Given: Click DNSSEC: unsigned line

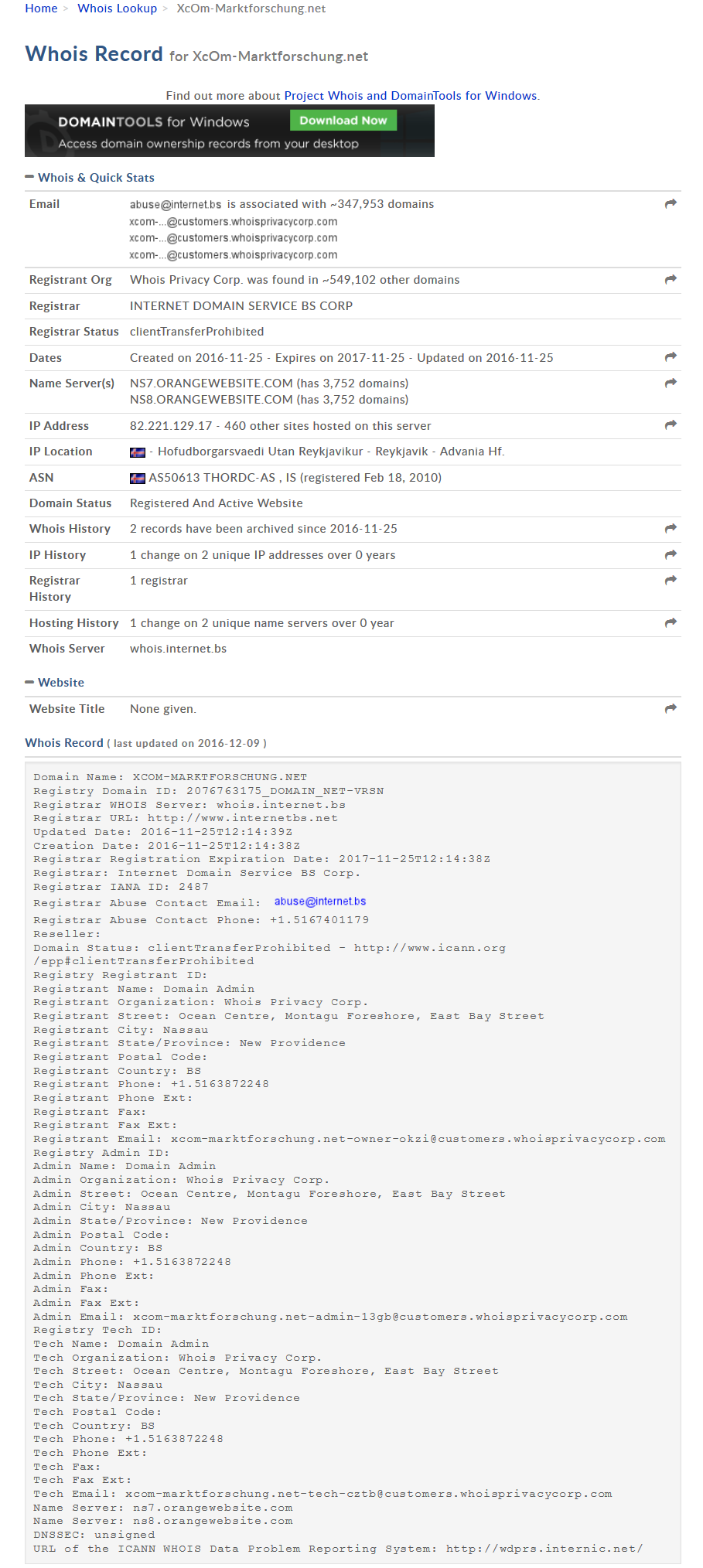Looking at the screenshot, I should coord(94,1535).
